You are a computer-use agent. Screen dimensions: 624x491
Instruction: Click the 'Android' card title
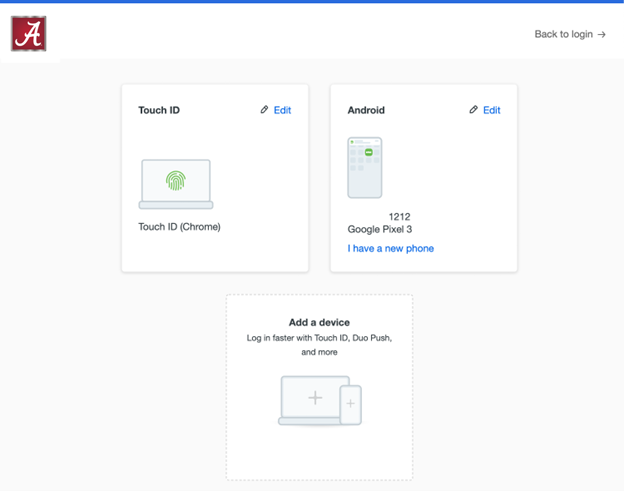point(366,110)
